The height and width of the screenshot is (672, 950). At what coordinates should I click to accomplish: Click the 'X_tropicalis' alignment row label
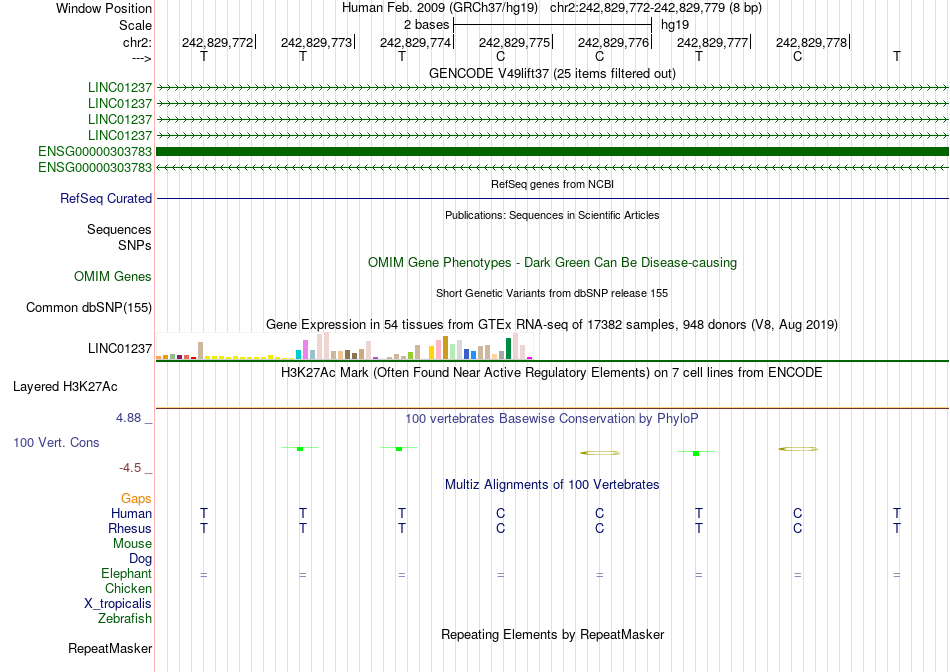[x=118, y=604]
